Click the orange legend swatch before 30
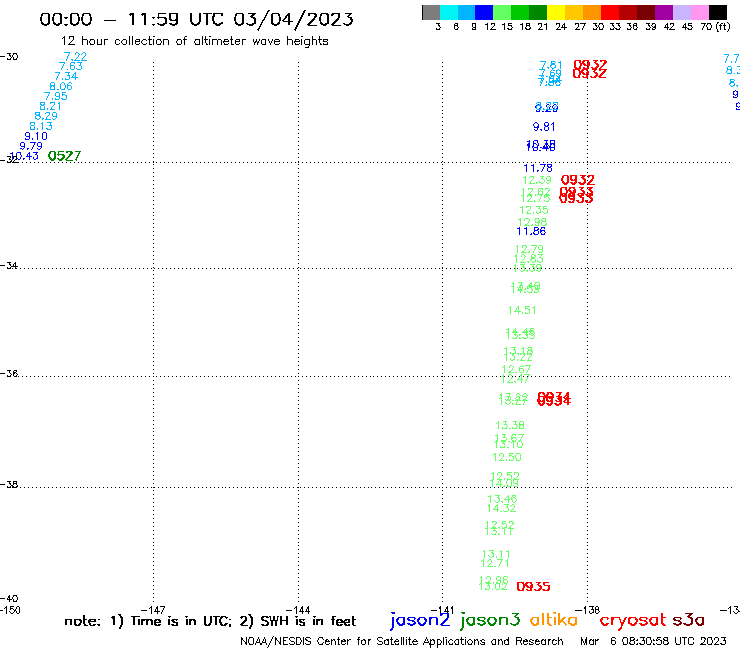The image size is (740, 650). [x=592, y=12]
